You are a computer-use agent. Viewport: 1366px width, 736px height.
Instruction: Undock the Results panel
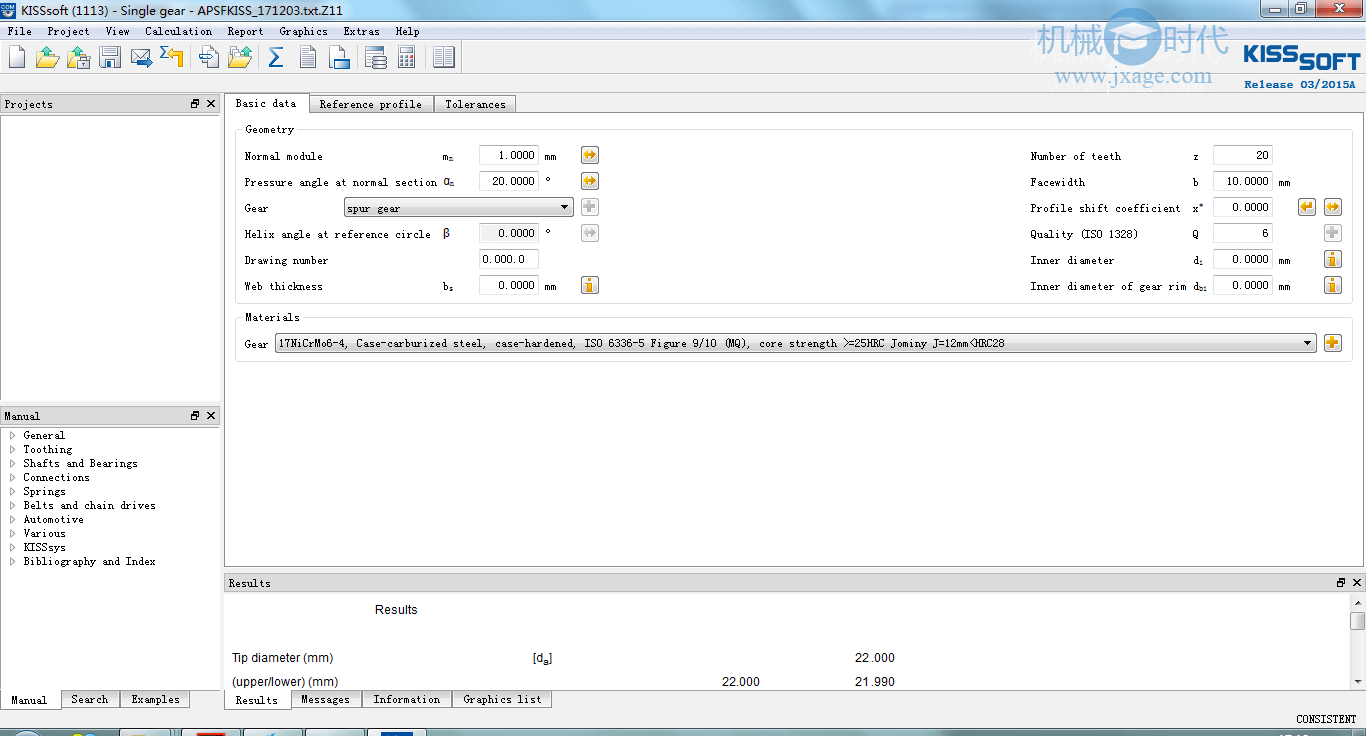[1342, 582]
